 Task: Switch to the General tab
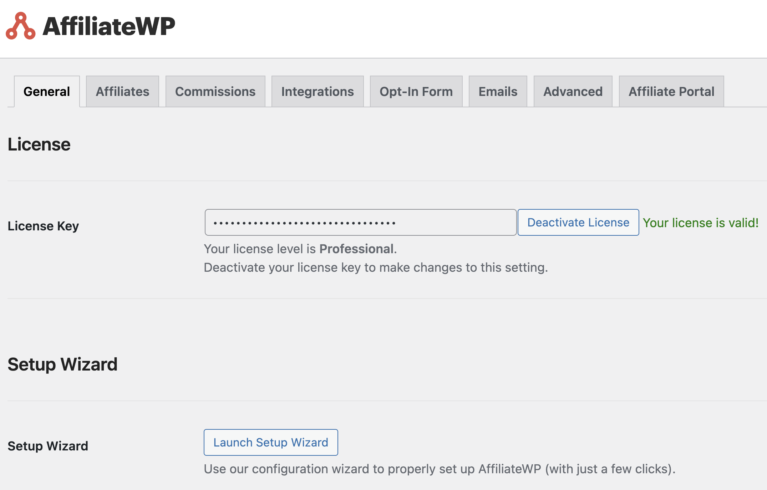(47, 91)
